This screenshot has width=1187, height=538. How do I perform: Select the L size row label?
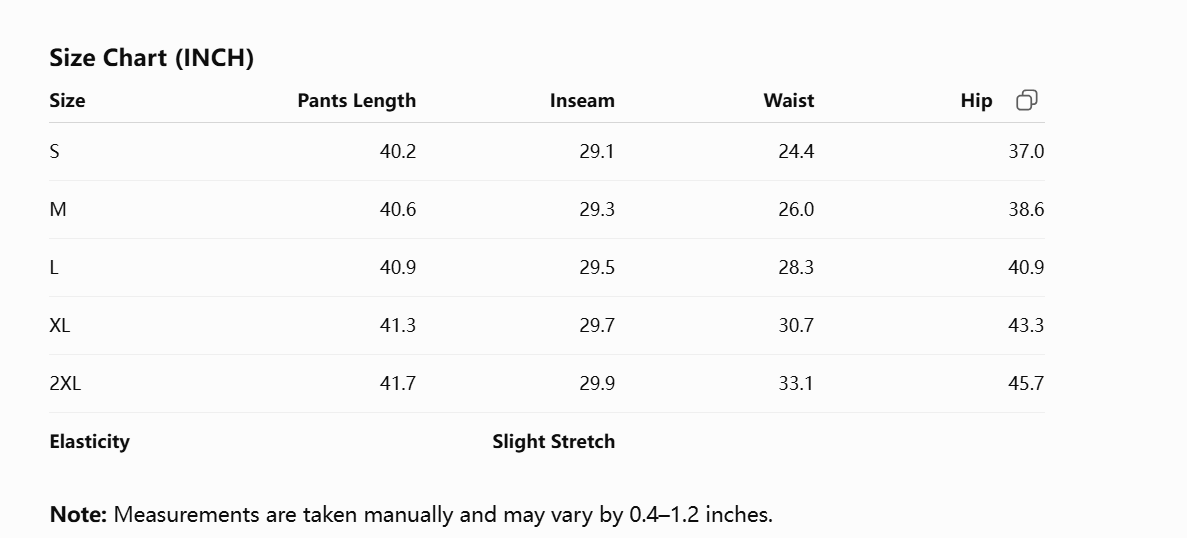point(53,268)
